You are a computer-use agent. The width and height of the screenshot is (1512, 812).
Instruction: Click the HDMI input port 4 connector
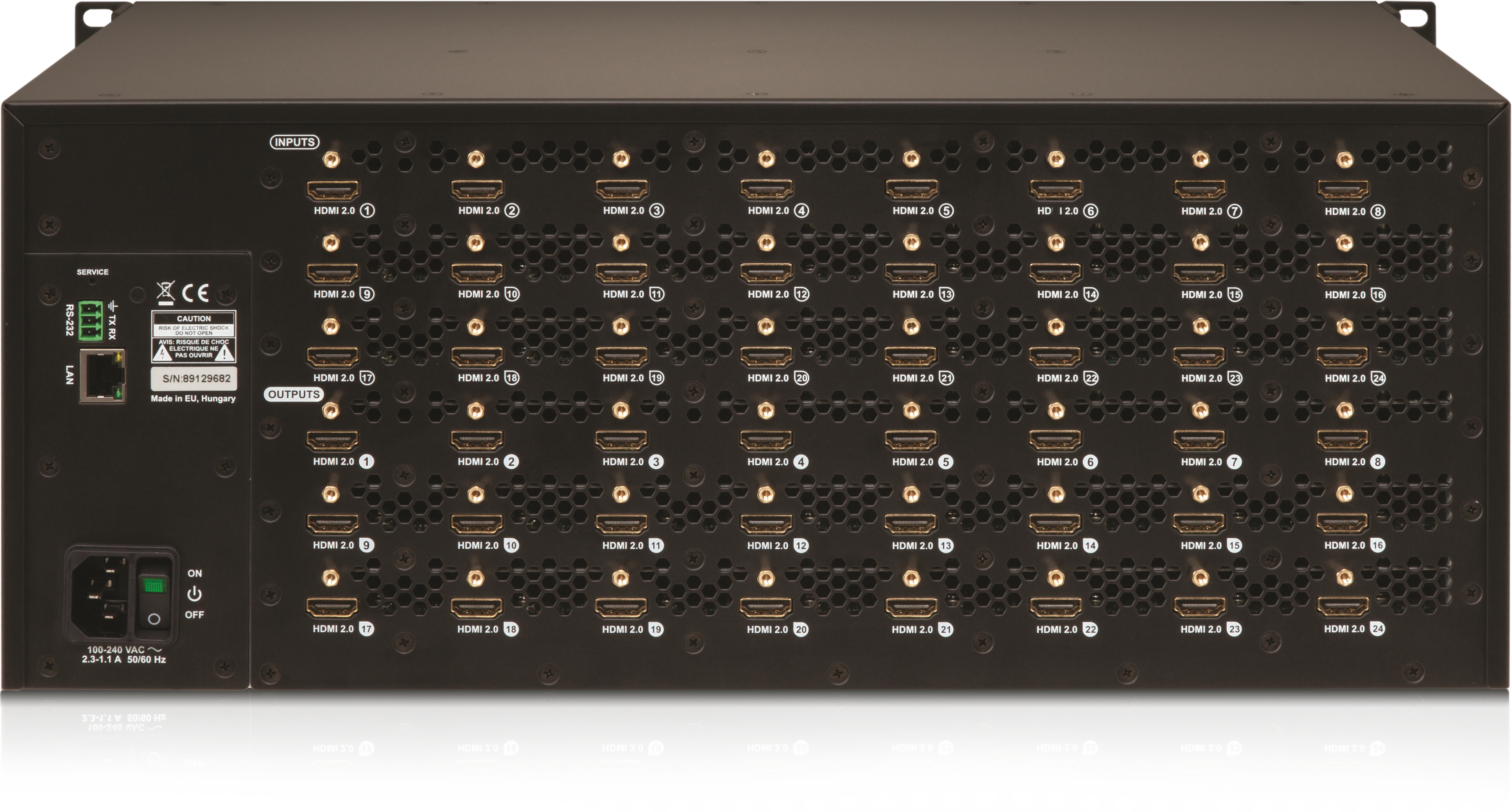point(767,190)
